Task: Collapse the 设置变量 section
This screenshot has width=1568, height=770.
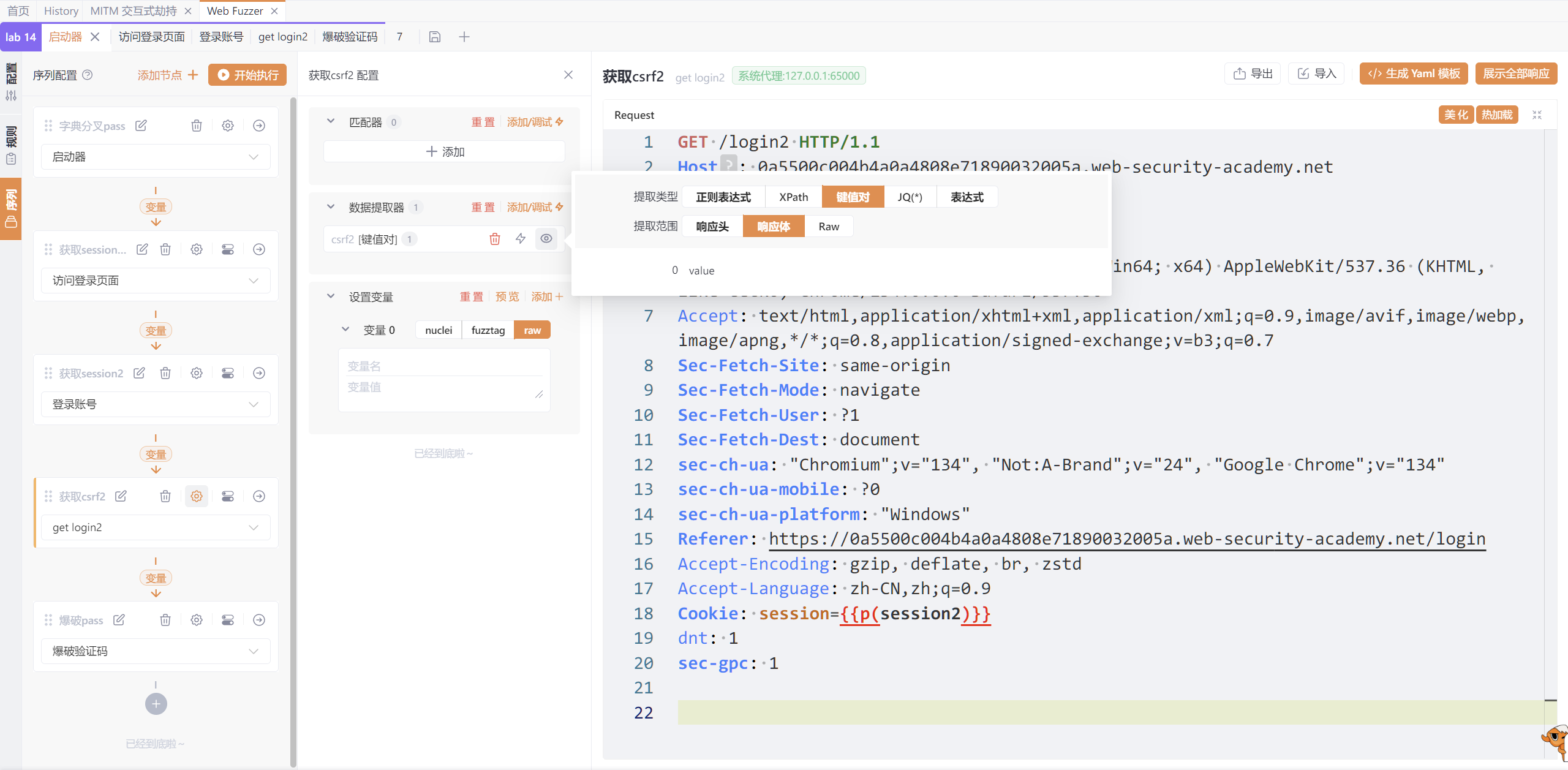Action: point(331,296)
